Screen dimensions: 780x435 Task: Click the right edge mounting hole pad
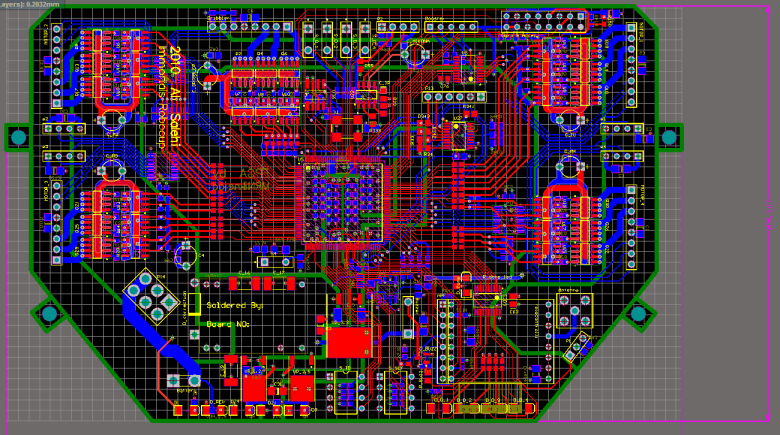(x=668, y=137)
